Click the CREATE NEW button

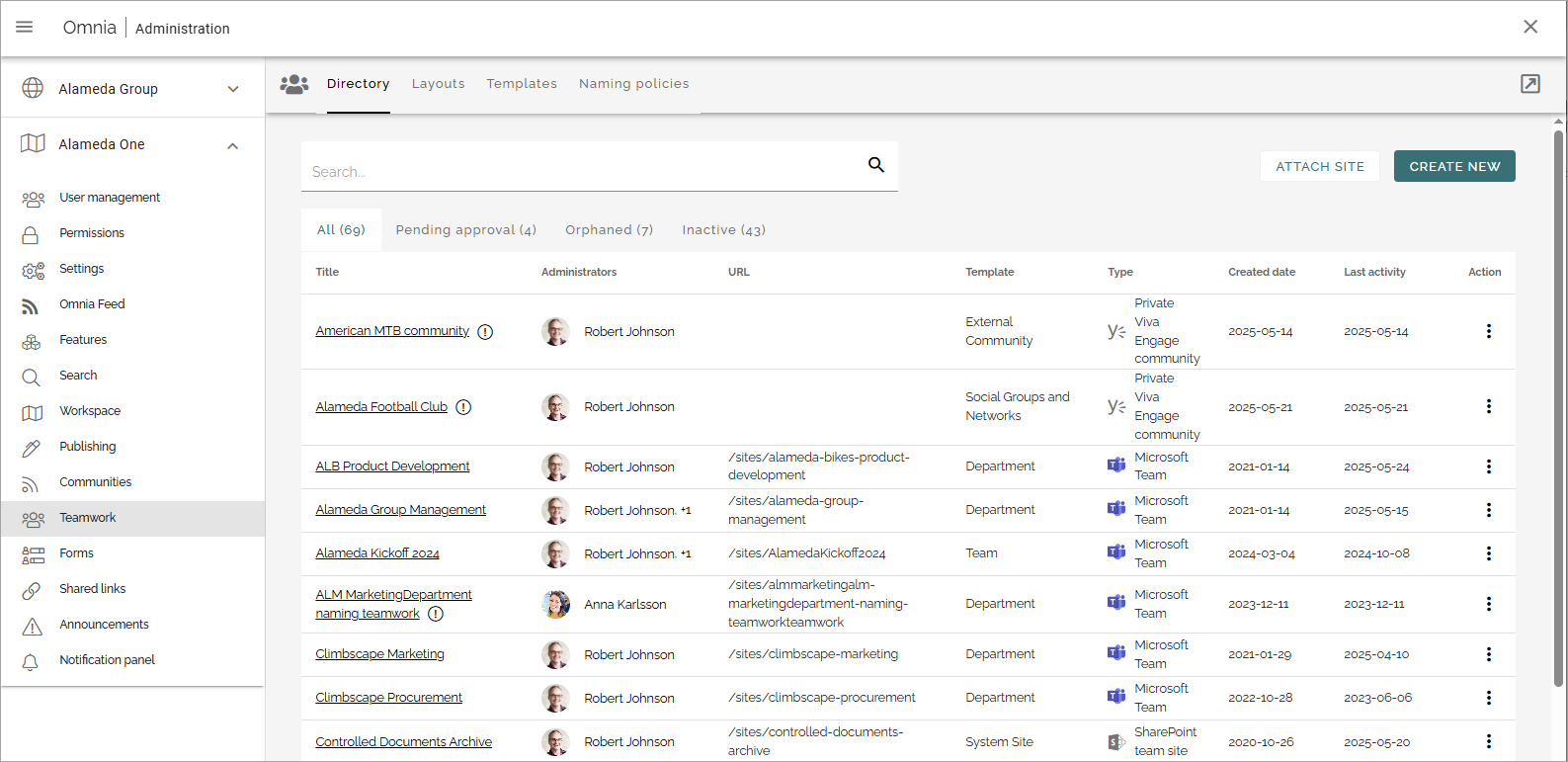coord(1454,166)
